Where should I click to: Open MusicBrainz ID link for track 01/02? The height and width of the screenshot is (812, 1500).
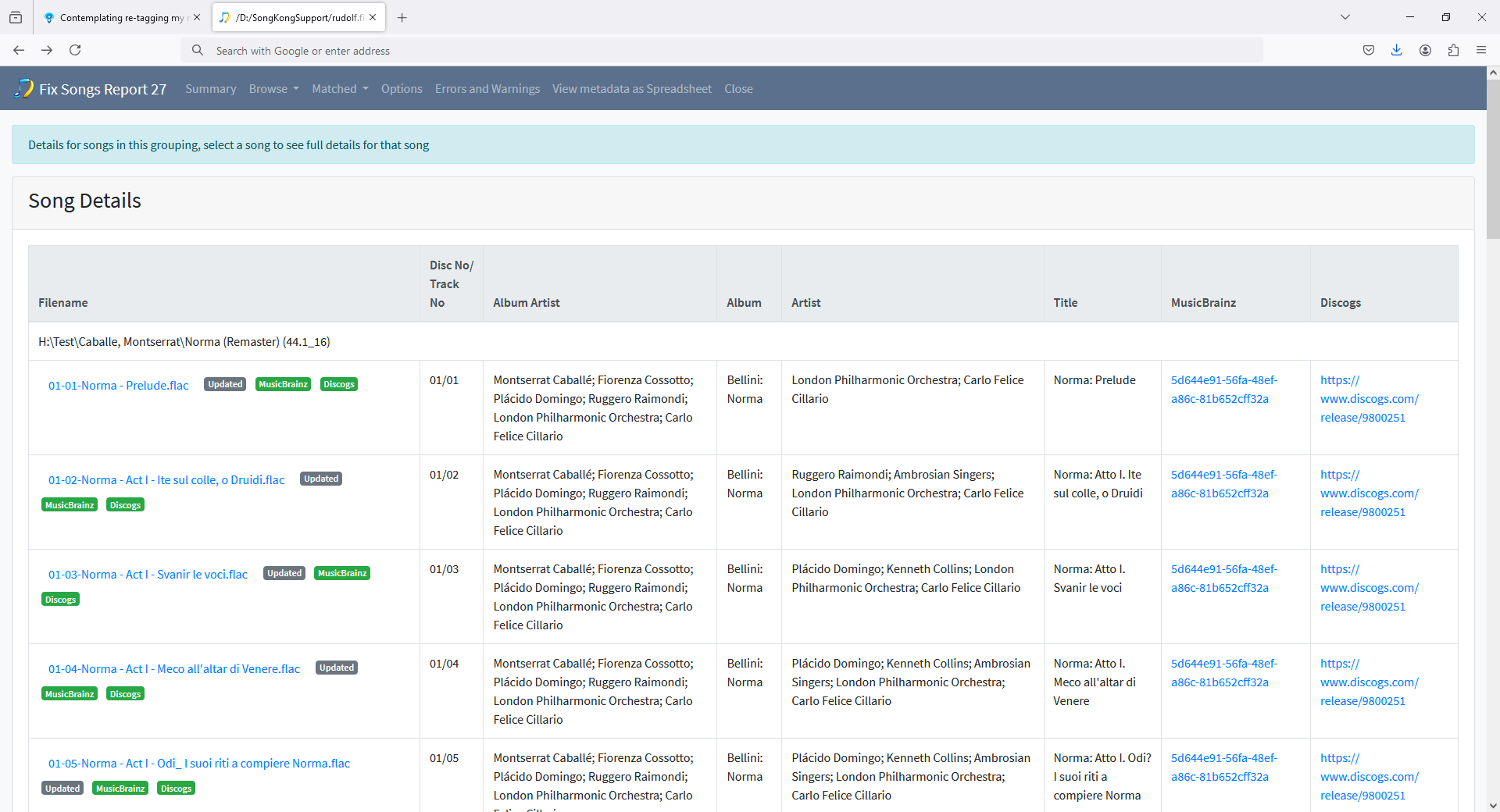tap(1223, 484)
